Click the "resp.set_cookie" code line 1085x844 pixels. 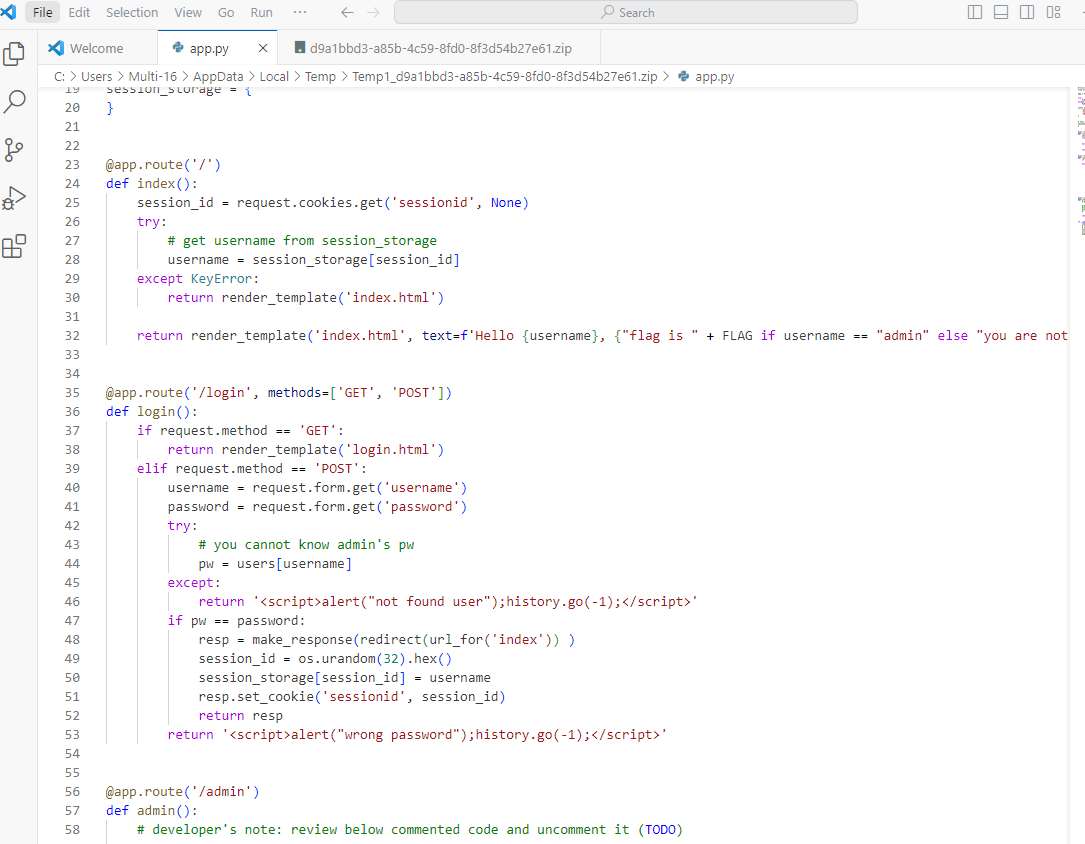point(352,697)
